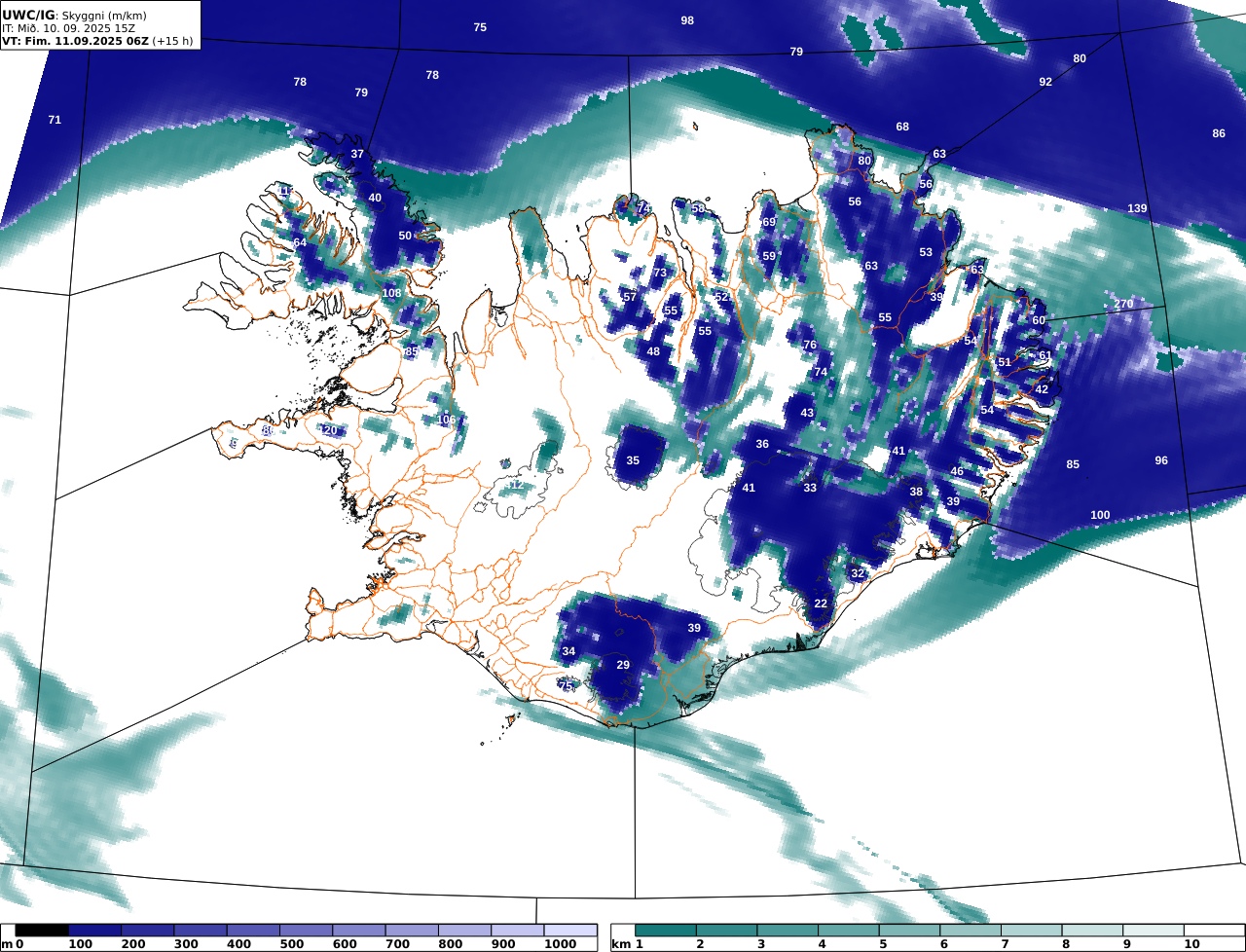
Task: Choose the 4–5 km legend swatch
Action: click(x=849, y=931)
